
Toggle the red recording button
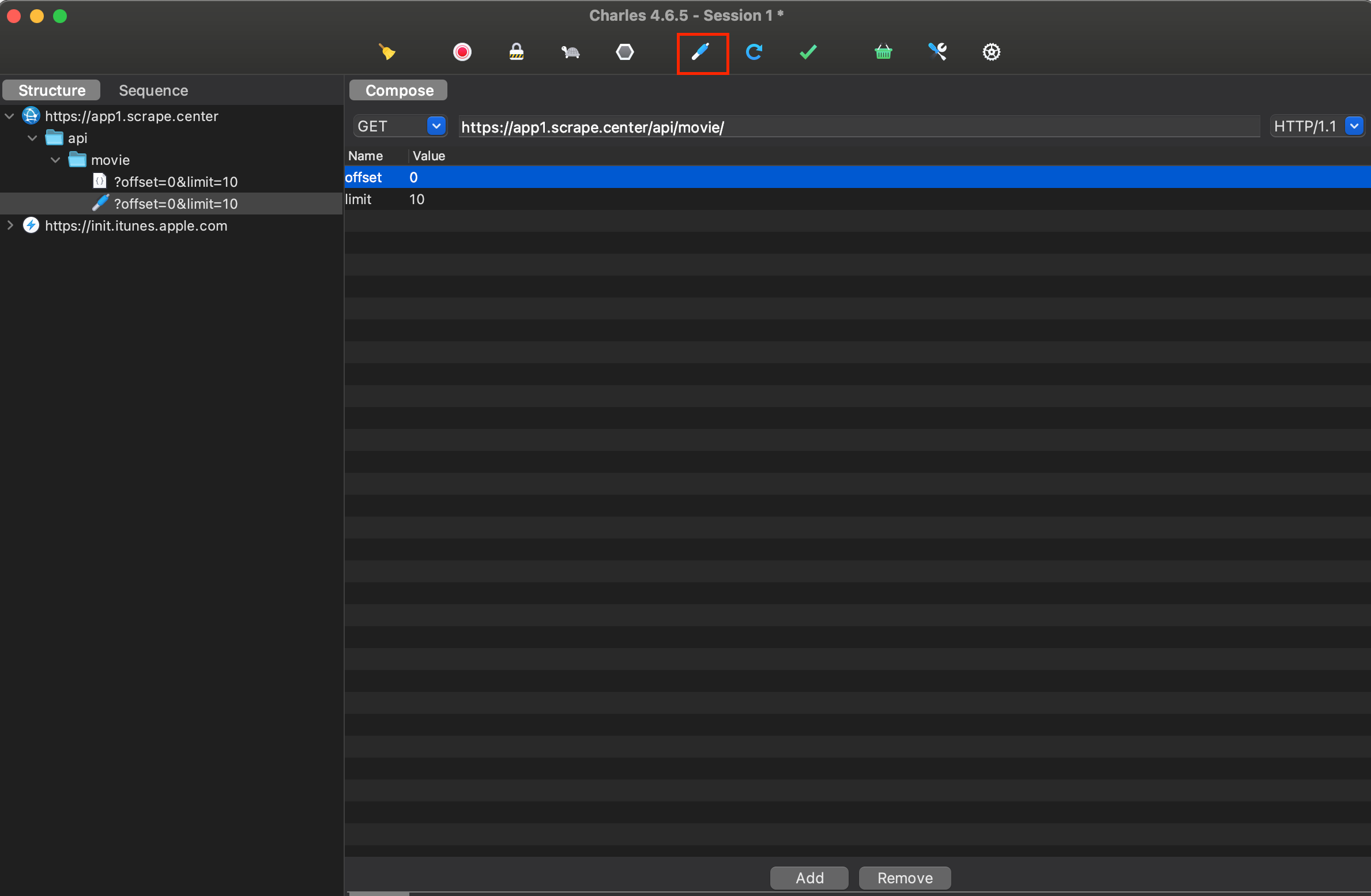coord(462,52)
